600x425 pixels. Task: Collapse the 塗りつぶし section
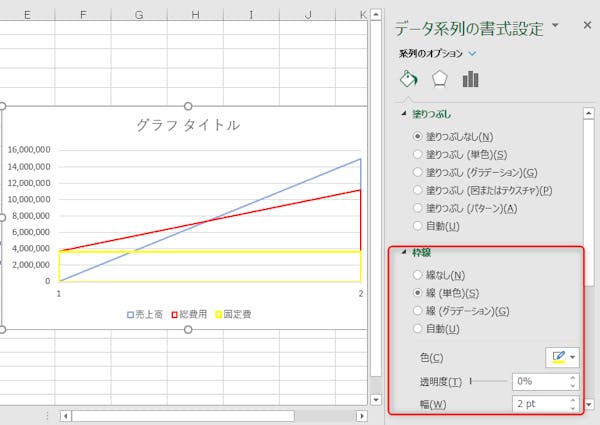click(404, 115)
